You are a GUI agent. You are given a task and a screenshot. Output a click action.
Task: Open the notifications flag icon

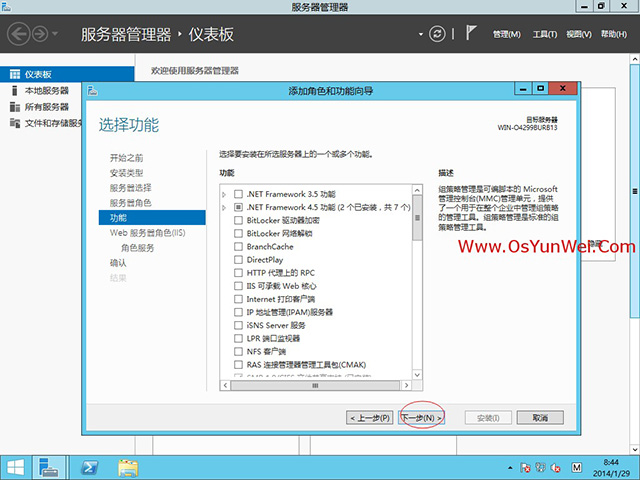[470, 34]
